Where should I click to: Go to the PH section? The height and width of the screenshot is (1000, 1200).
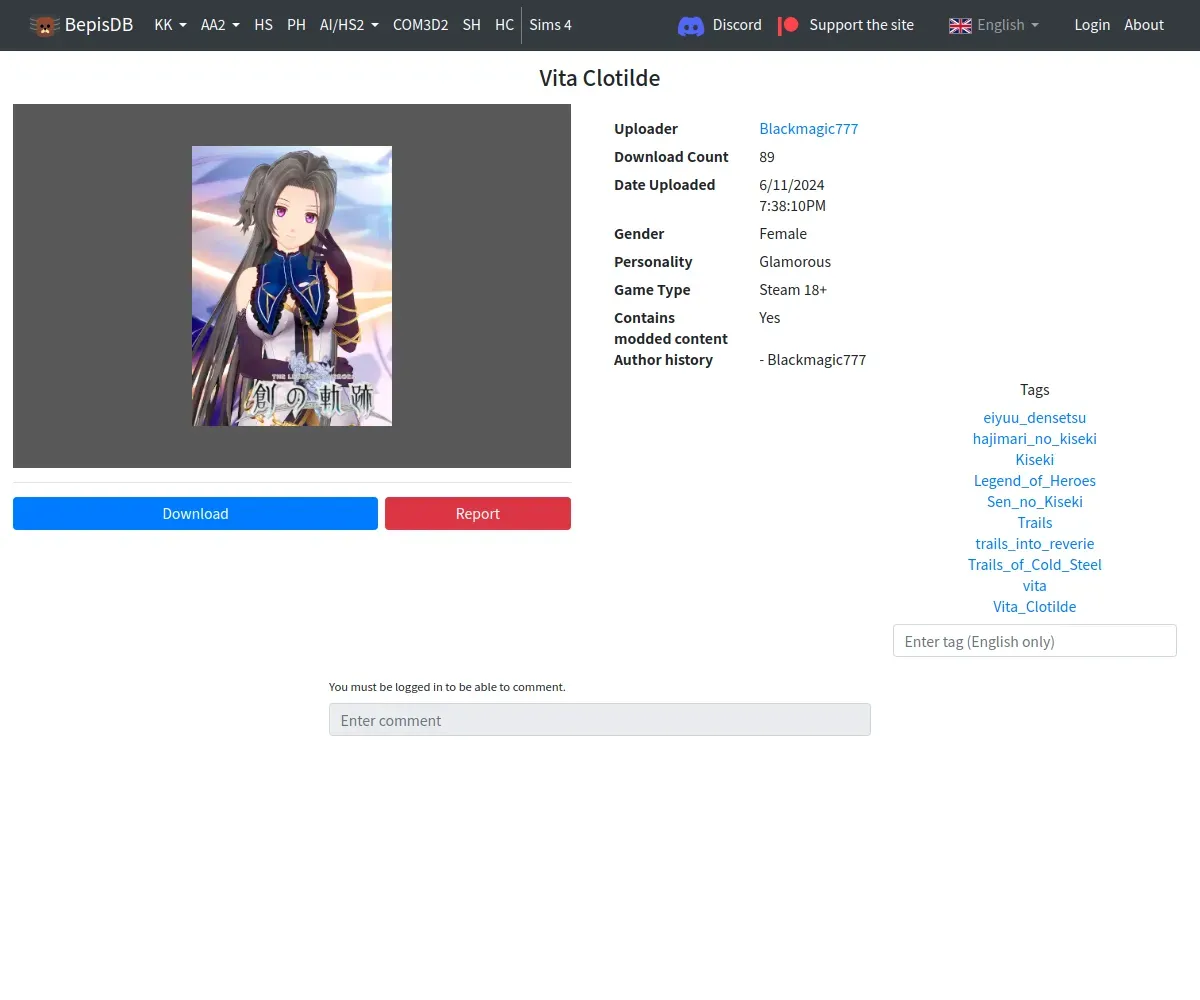click(296, 25)
